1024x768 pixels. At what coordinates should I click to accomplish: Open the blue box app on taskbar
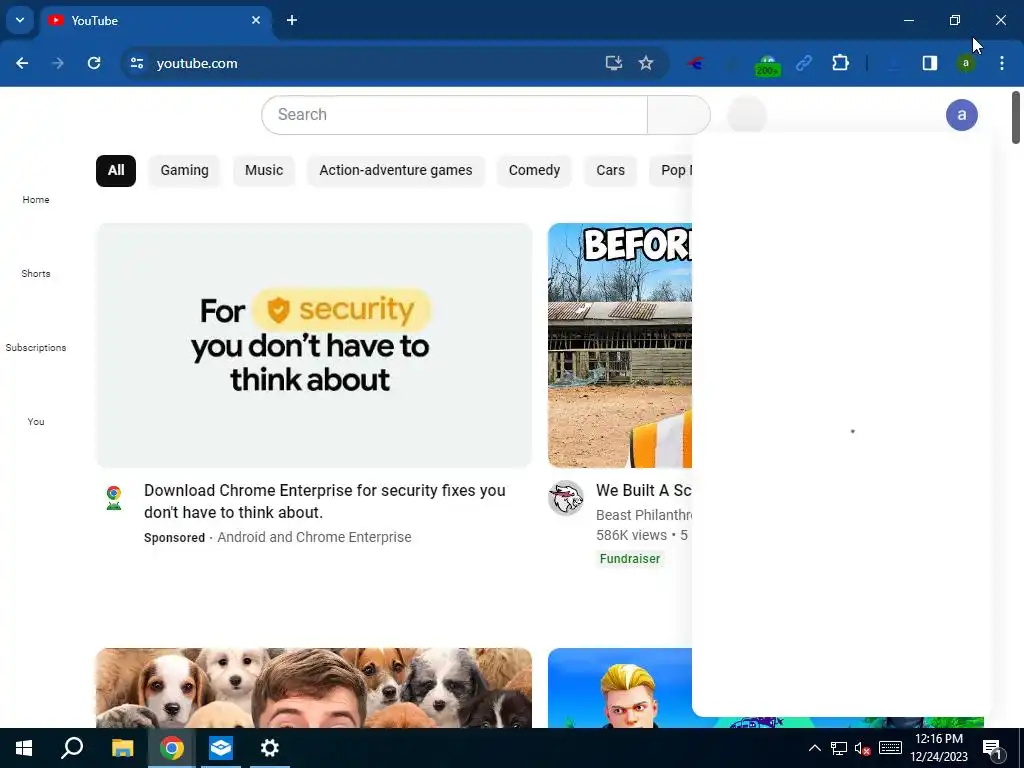[x=221, y=748]
